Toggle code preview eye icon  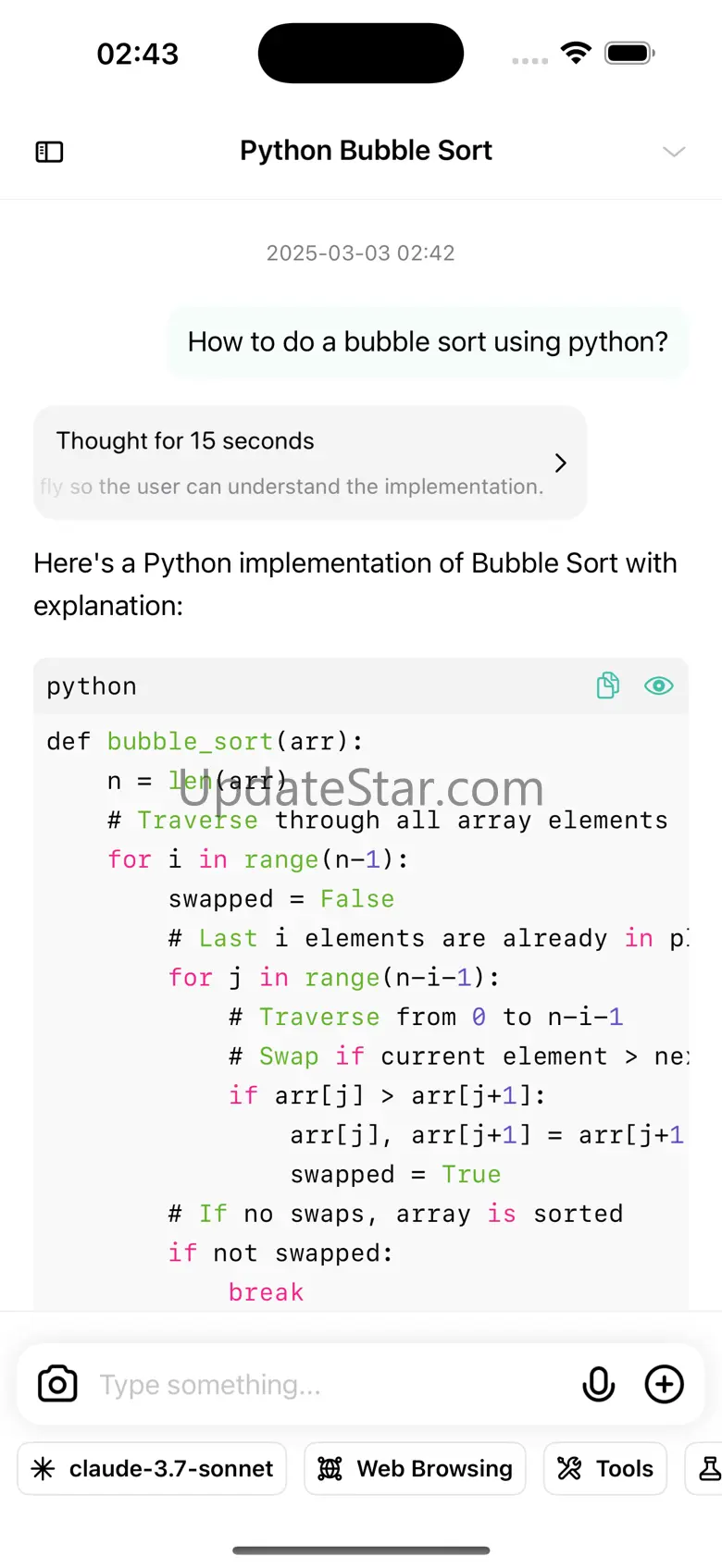659,685
